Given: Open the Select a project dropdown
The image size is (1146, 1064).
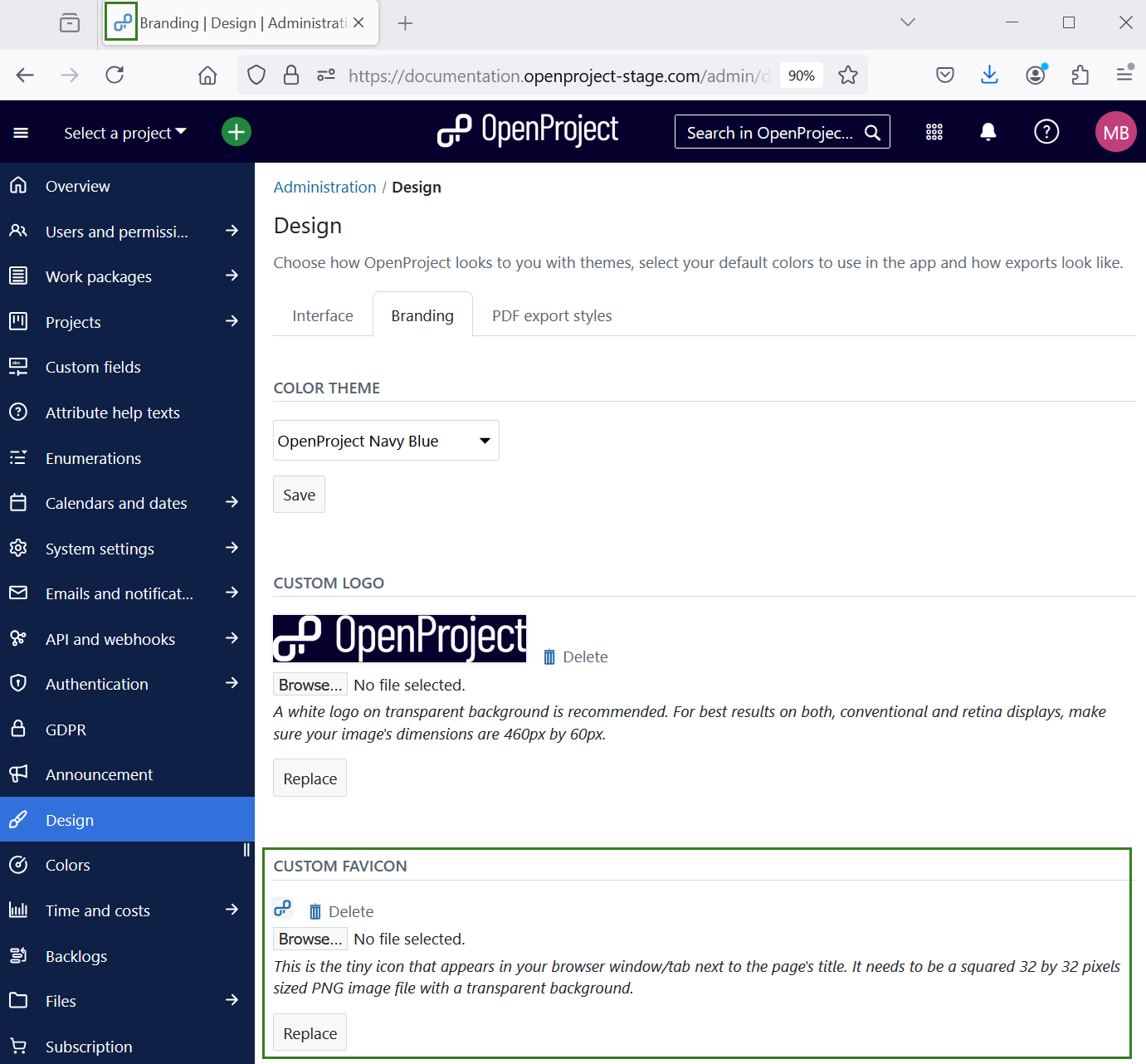Looking at the screenshot, I should pos(125,133).
